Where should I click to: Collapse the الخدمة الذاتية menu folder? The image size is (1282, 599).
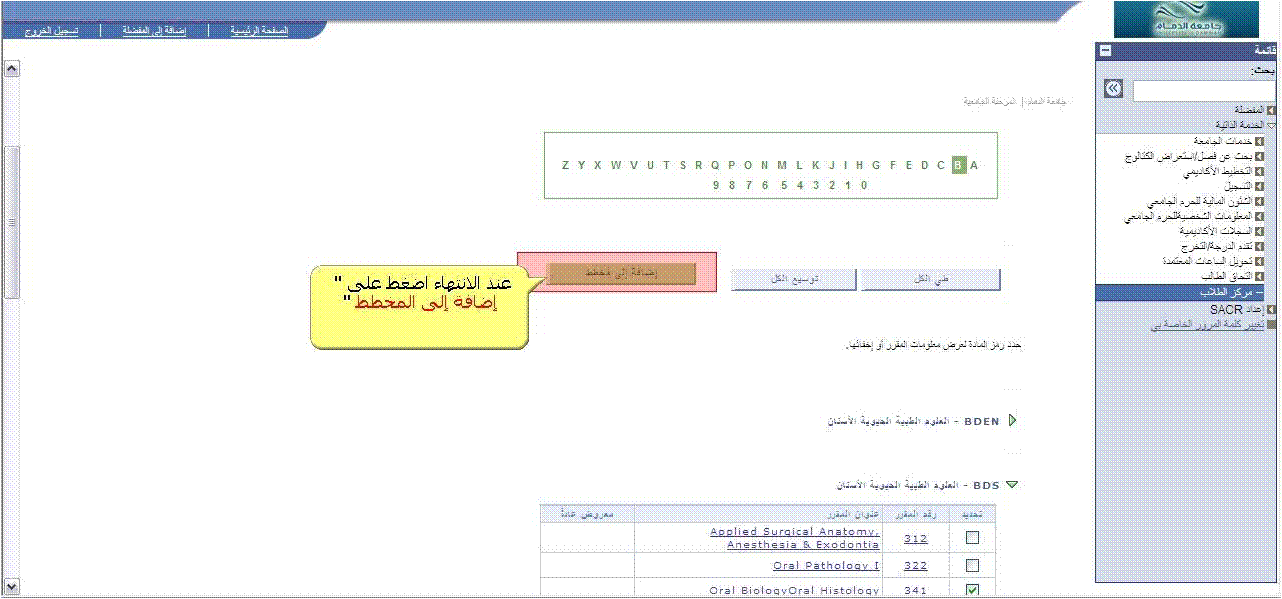tap(1271, 125)
